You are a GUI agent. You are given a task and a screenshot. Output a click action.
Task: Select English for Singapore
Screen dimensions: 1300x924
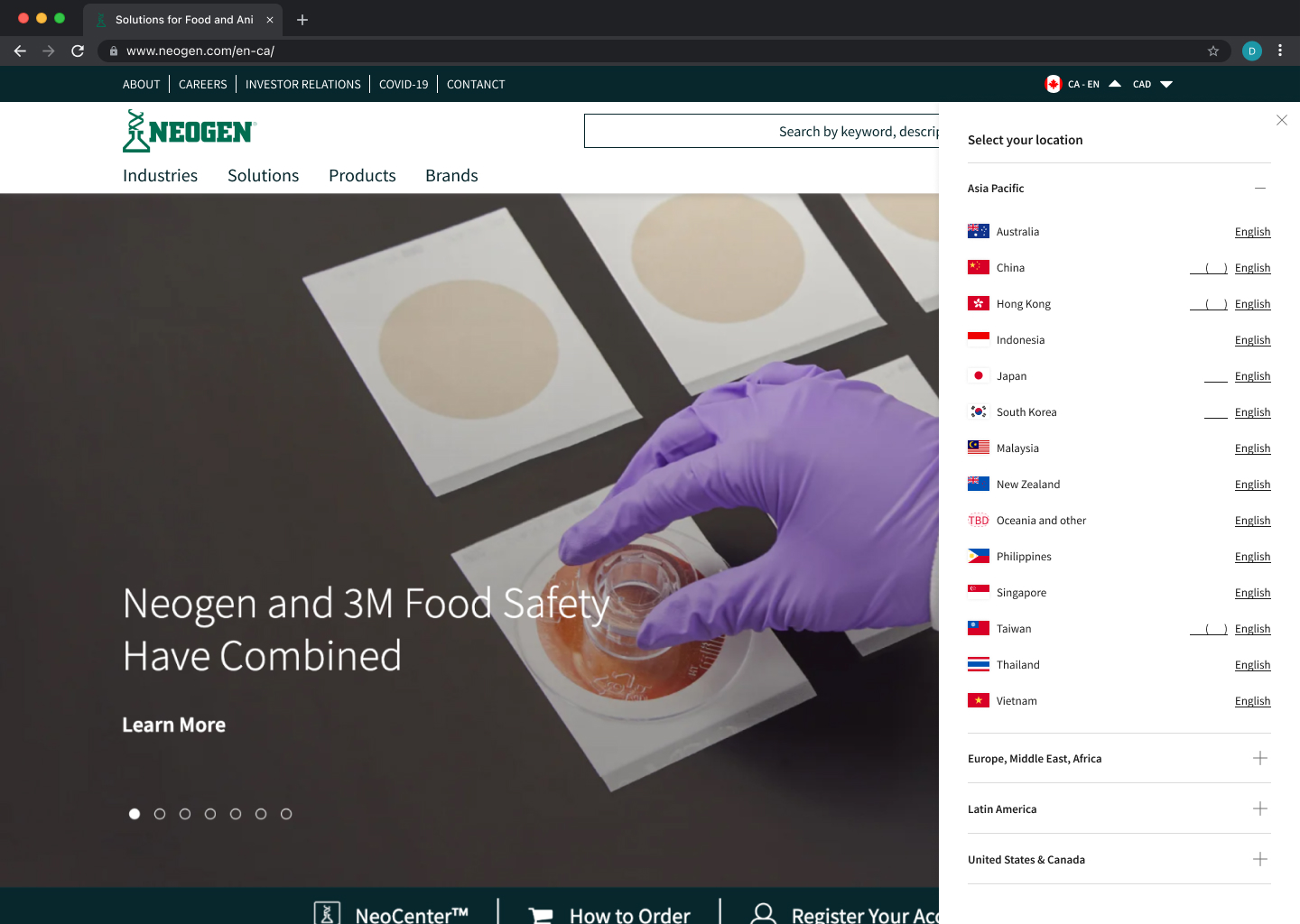tap(1252, 593)
